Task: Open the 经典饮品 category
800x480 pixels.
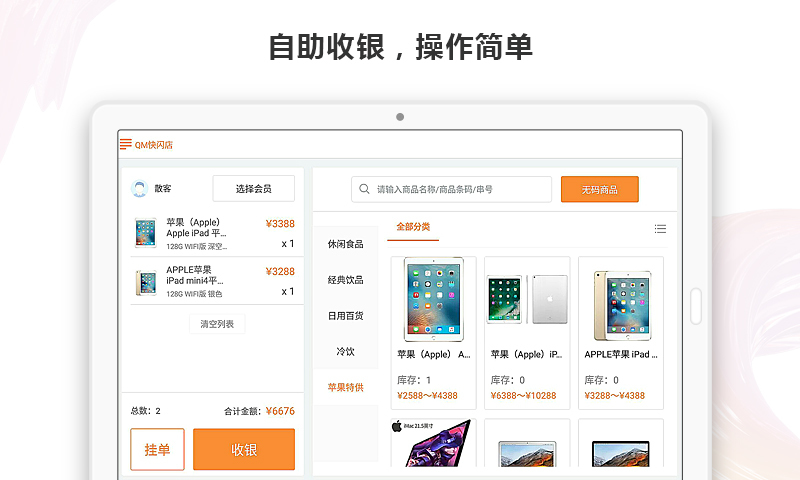Action: tap(345, 280)
